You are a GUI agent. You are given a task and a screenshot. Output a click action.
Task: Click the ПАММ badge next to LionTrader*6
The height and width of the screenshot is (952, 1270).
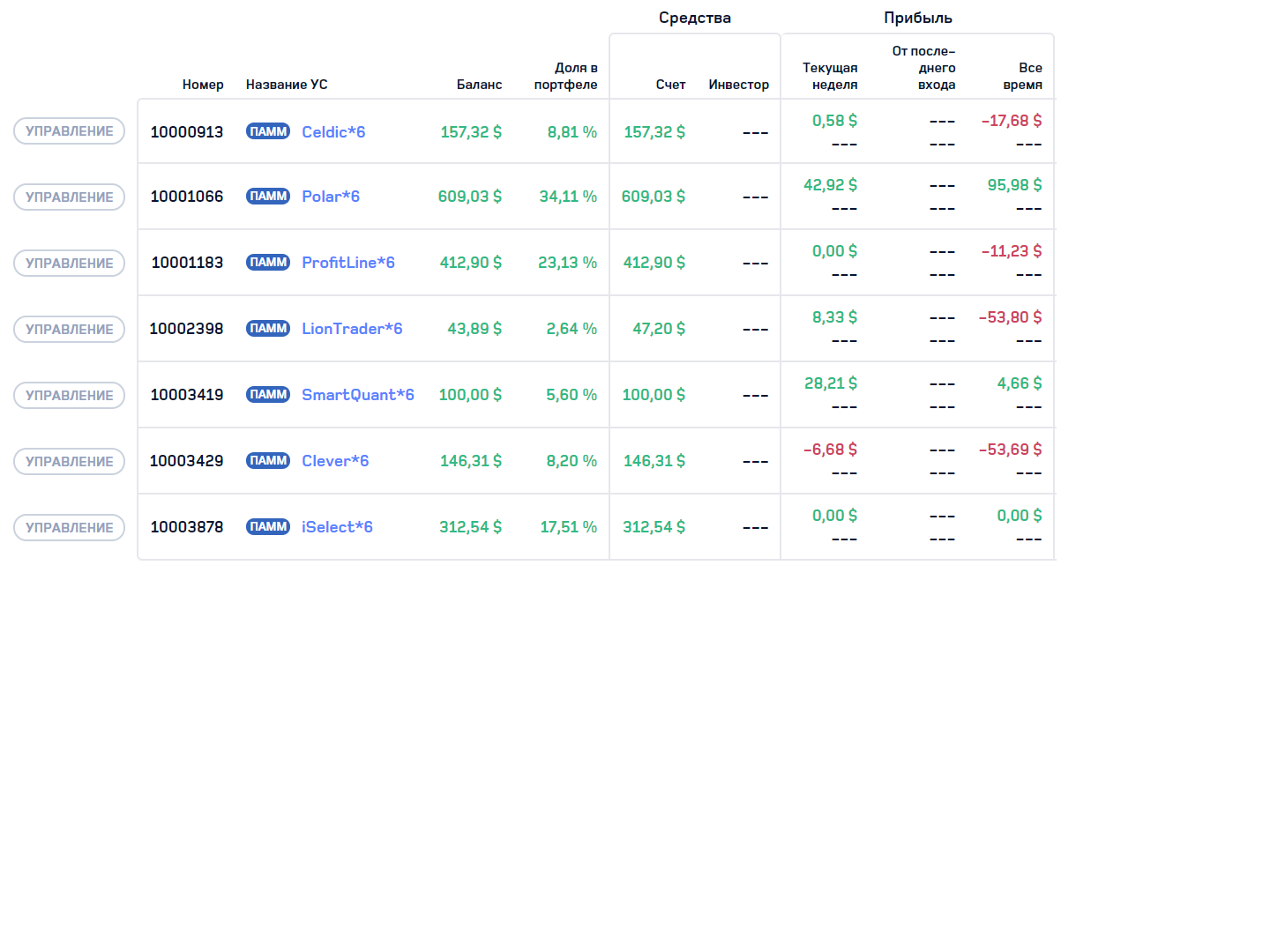pyautogui.click(x=267, y=329)
